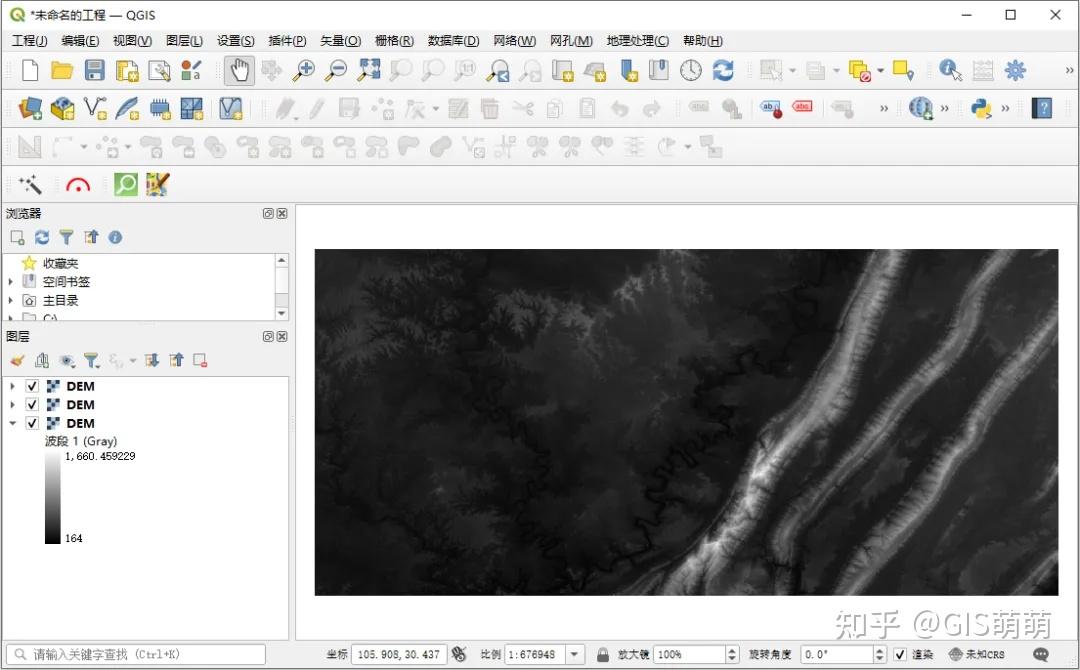
Task: Open the Data Source Manager
Action: pyautogui.click(x=30, y=108)
